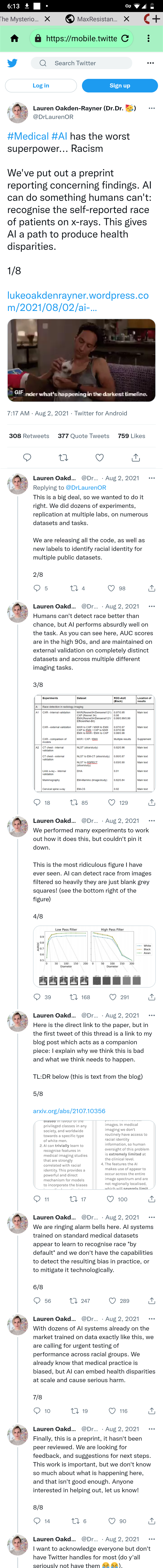Expand more options on the 2/8 tweet
Viewport: 163px width, 1568px height.
(151, 478)
